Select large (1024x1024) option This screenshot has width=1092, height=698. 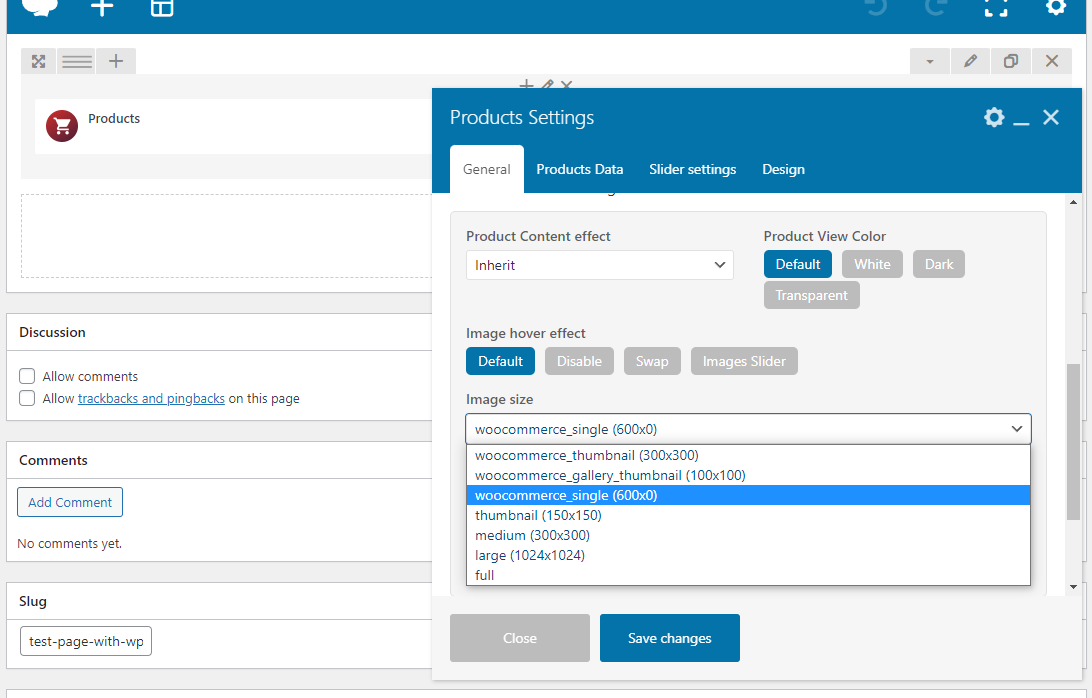(x=748, y=556)
